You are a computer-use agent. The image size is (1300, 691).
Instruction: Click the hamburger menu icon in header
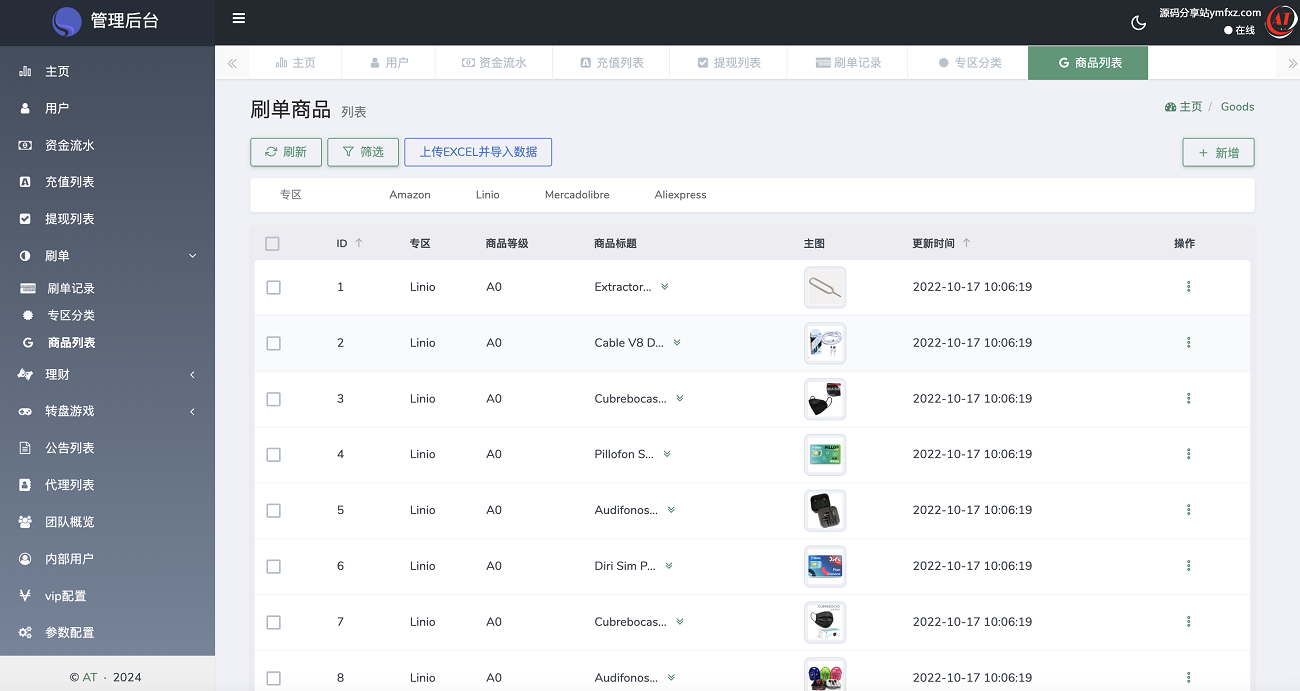pos(238,18)
